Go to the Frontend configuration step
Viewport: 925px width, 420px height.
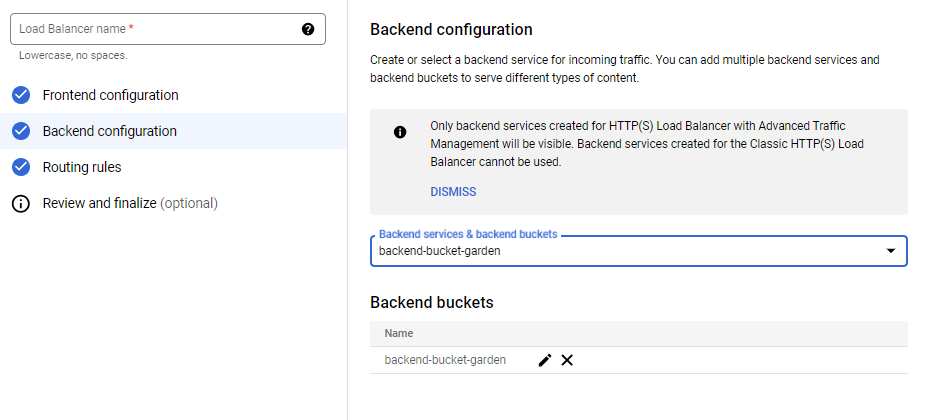click(110, 95)
